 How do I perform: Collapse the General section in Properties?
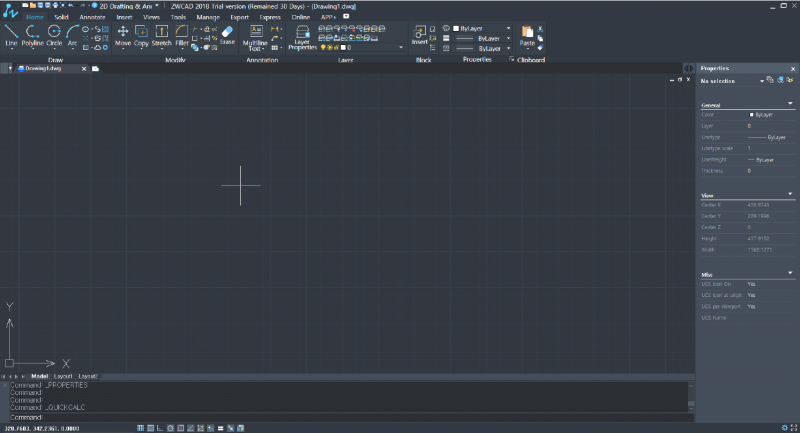790,104
